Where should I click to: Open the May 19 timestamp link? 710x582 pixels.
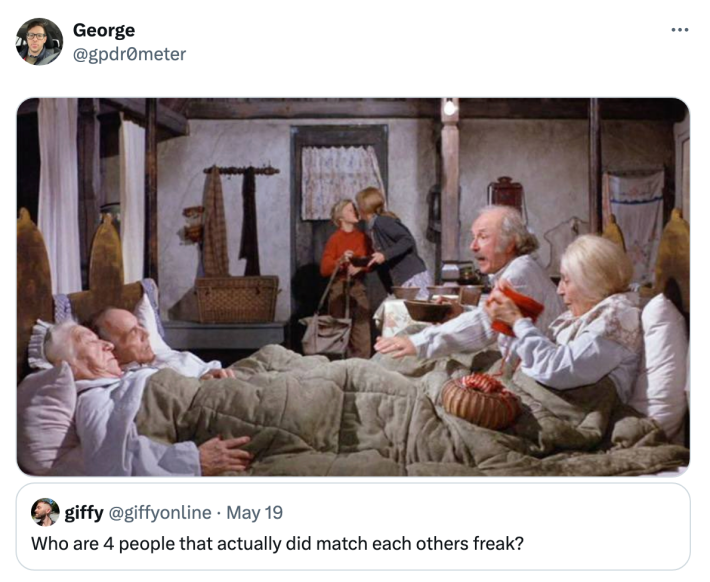tap(254, 513)
